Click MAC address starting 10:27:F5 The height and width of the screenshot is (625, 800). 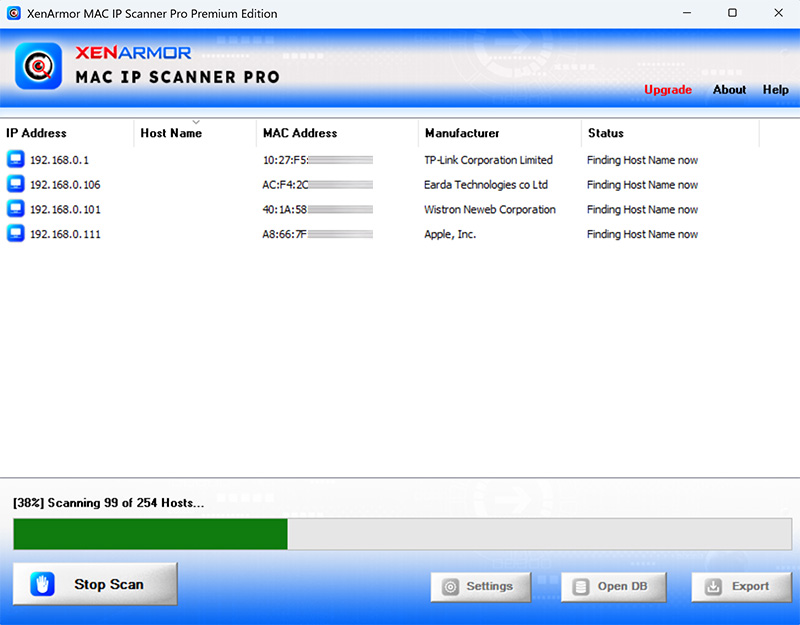[x=318, y=160]
